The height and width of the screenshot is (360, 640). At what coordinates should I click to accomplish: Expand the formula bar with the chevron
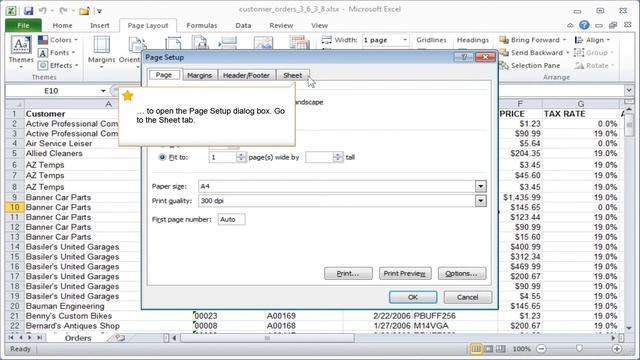pyautogui.click(x=629, y=91)
